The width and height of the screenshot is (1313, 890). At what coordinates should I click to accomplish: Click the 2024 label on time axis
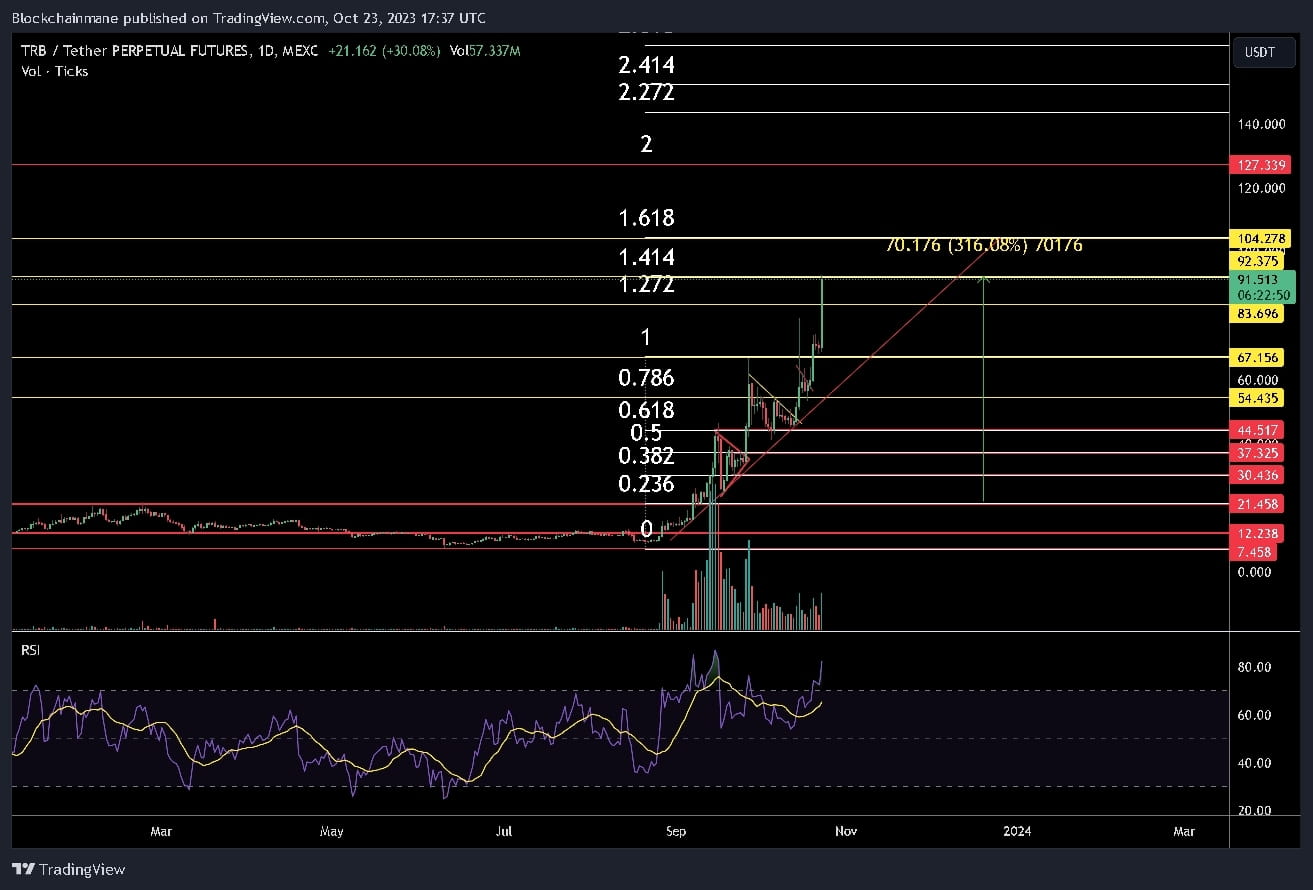tap(1018, 832)
